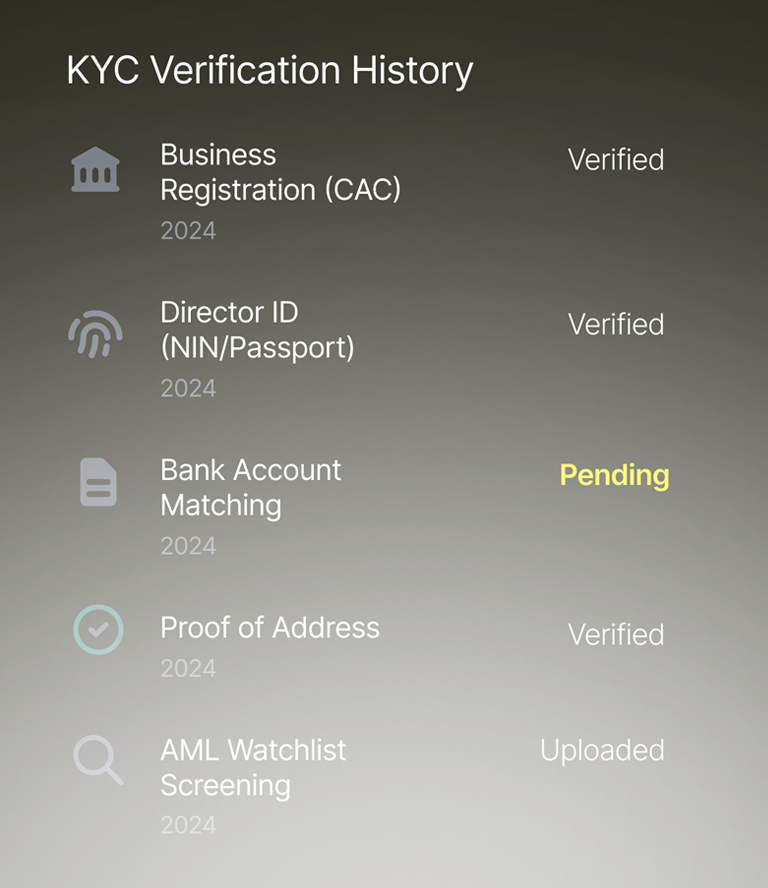
Task: Click Verified status beside Director ID
Action: (x=616, y=324)
